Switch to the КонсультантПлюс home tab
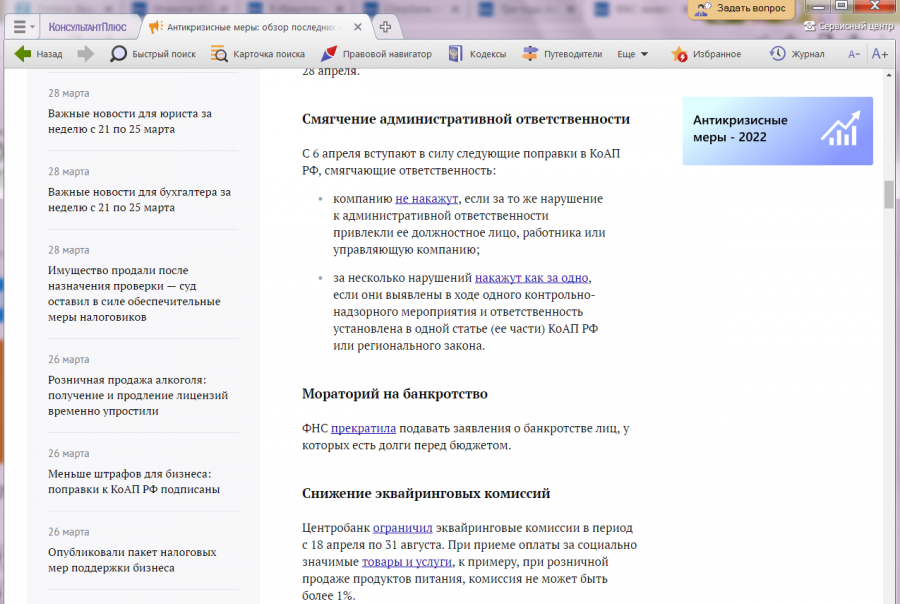 [88, 26]
